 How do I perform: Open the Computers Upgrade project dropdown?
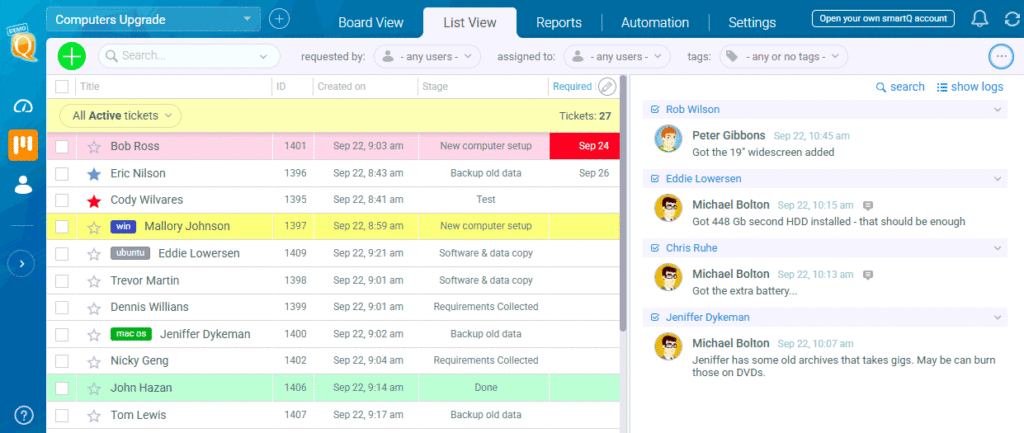point(153,19)
